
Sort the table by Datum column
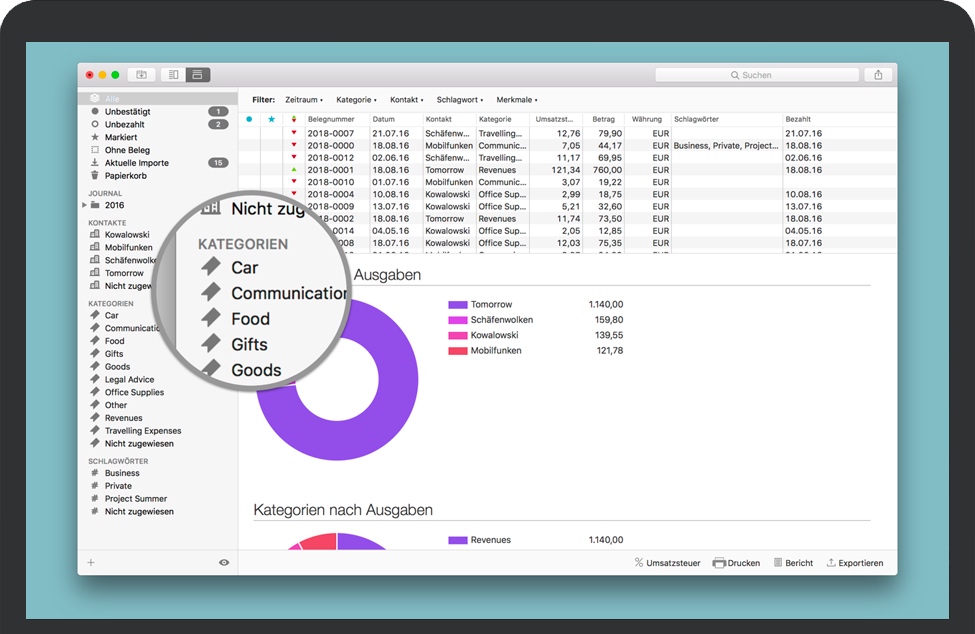coord(383,119)
